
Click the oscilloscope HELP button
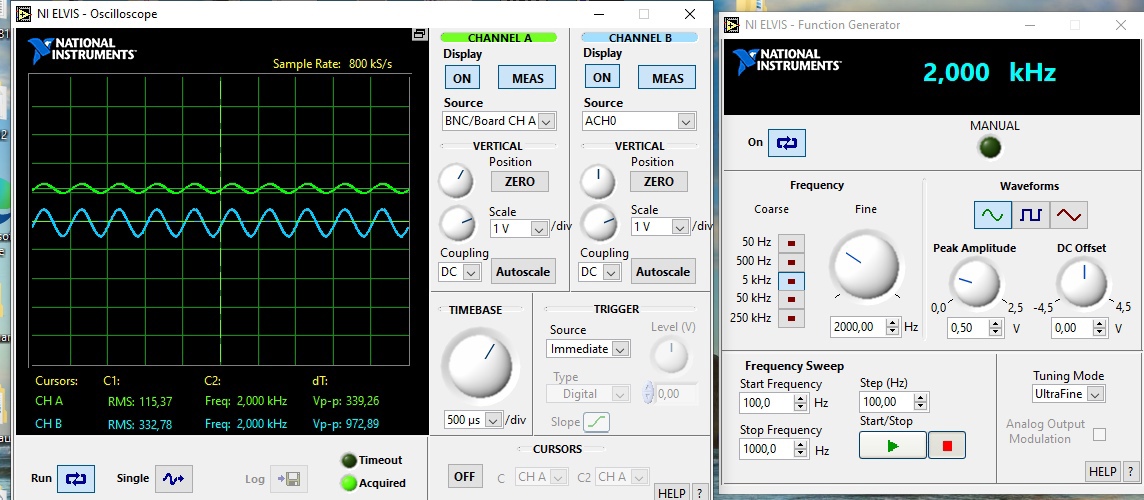coord(672,493)
